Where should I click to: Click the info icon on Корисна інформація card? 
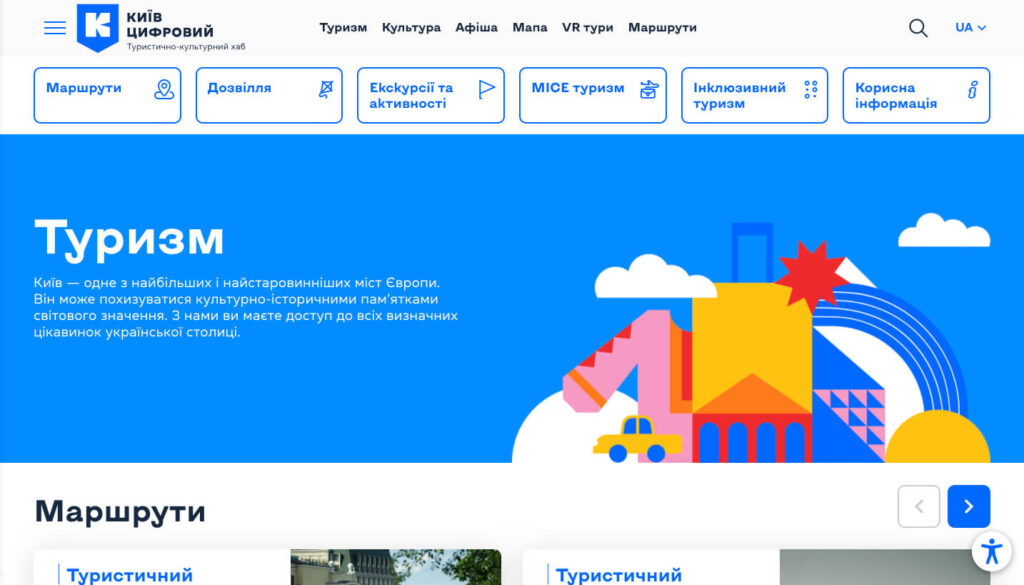point(972,90)
